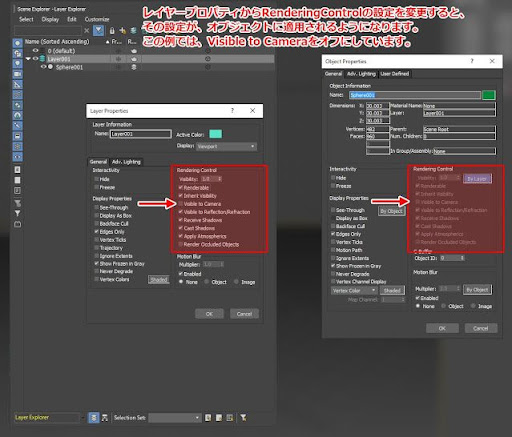The width and height of the screenshot is (512, 437).
Task: Click By Layer button in Rendering Control
Action: tap(477, 179)
